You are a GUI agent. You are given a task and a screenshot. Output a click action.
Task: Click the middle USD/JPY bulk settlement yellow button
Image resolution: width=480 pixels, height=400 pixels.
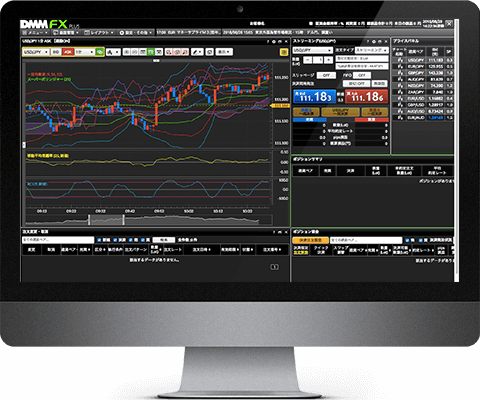[340, 112]
